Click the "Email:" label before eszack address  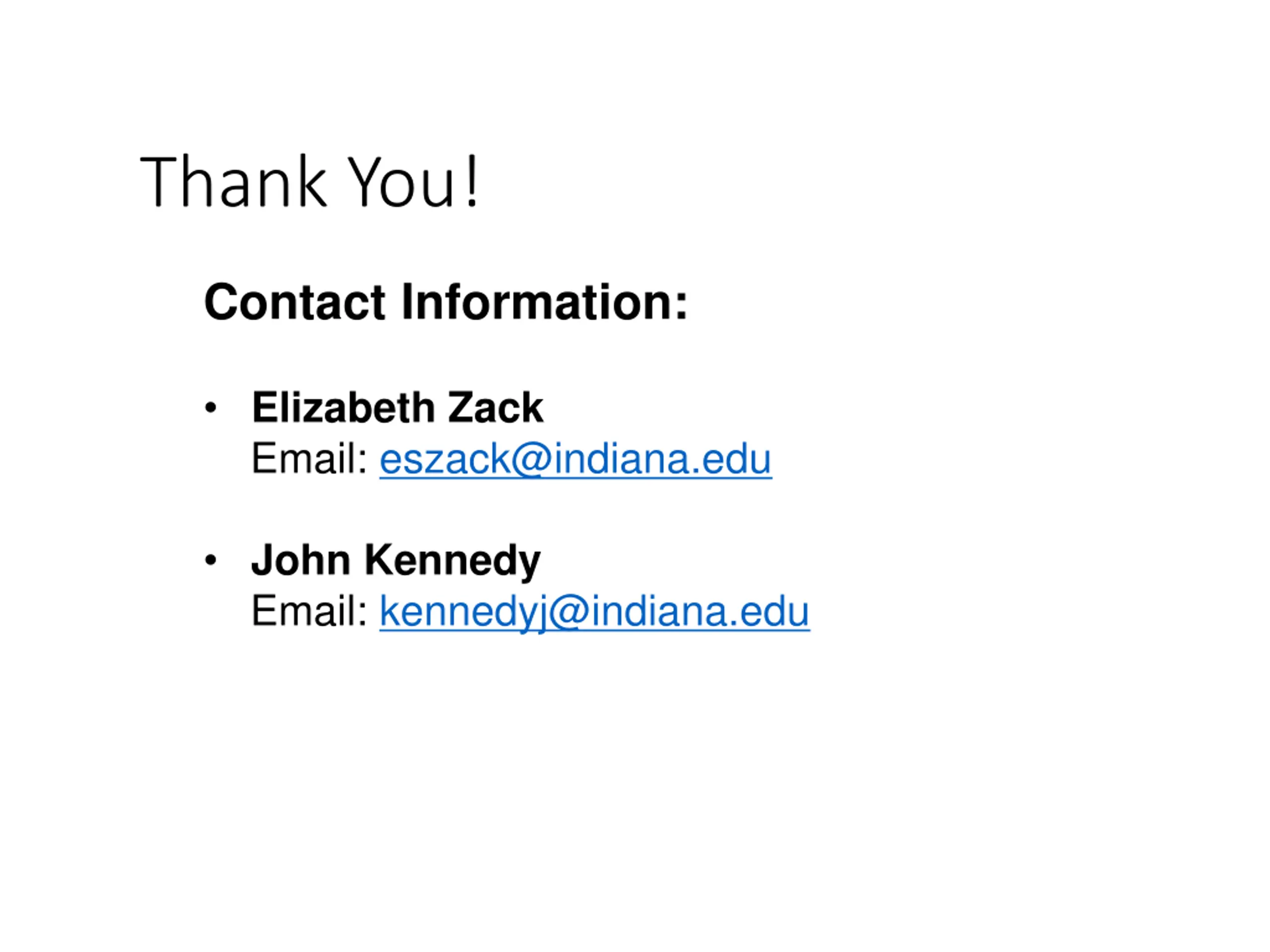pyautogui.click(x=310, y=459)
